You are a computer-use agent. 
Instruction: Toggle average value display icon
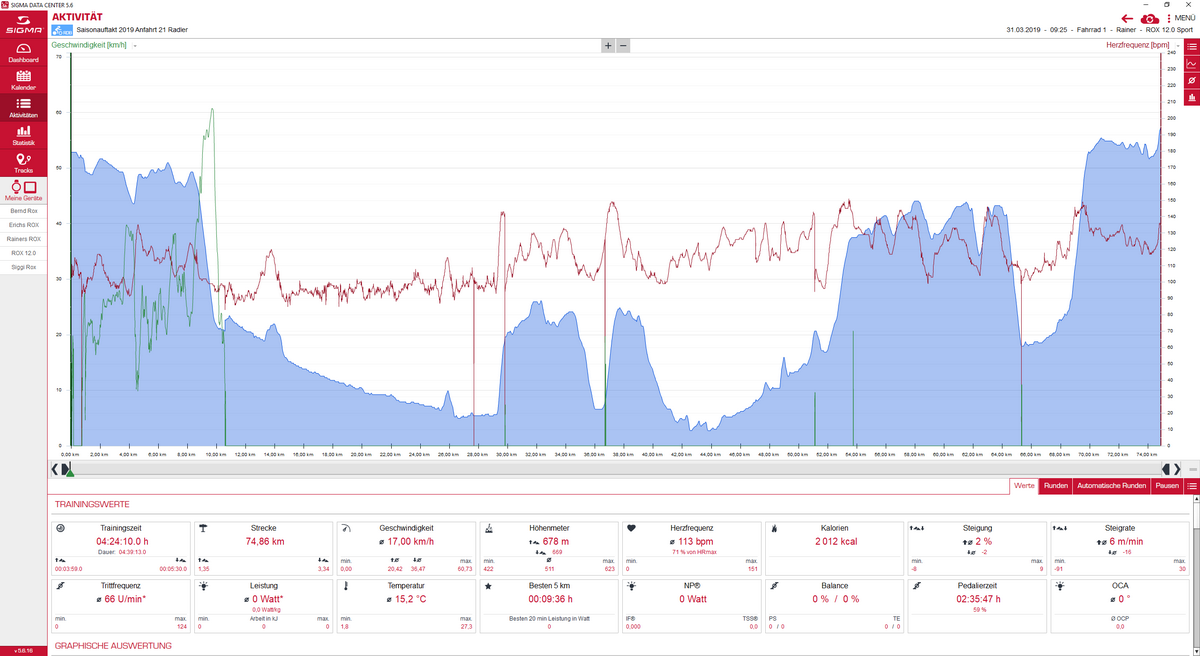(1191, 80)
